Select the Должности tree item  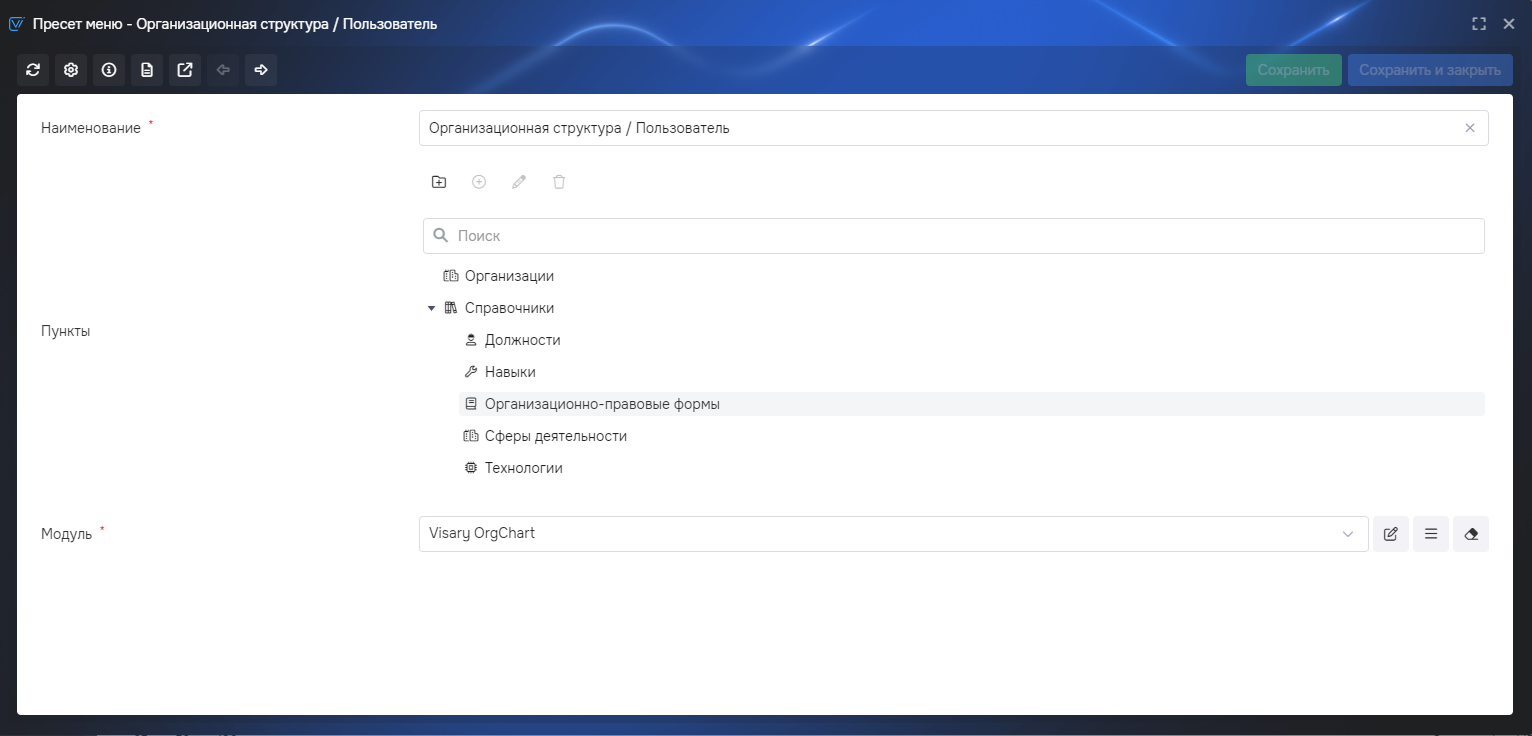[522, 340]
